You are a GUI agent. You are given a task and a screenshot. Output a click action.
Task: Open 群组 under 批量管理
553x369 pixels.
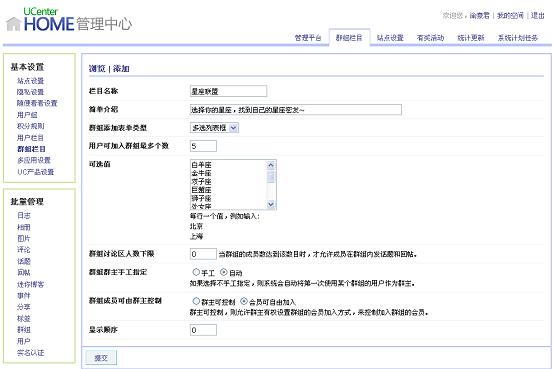coord(24,329)
